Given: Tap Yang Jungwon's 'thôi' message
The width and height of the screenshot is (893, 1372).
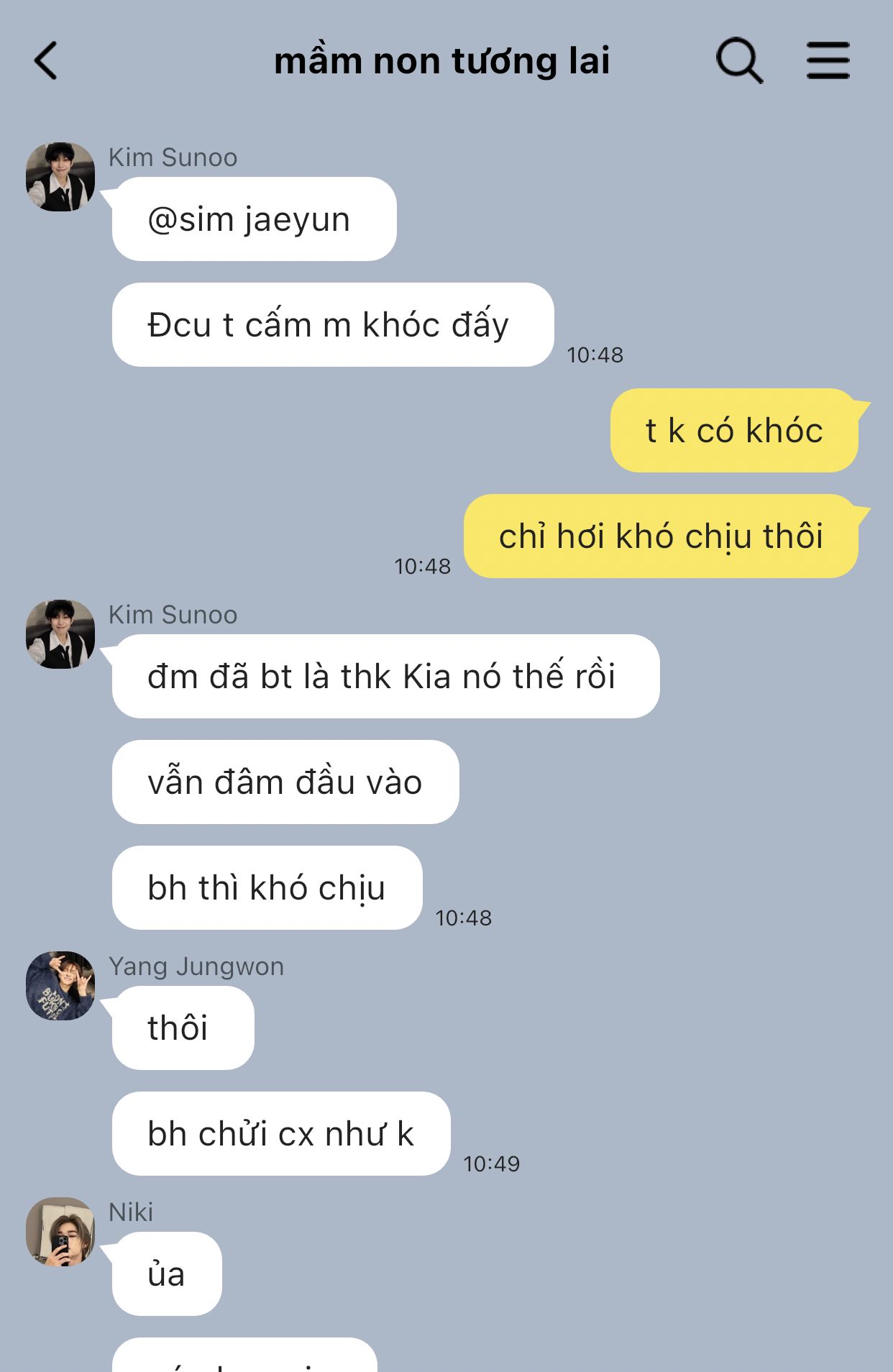Looking at the screenshot, I should pyautogui.click(x=183, y=1028).
